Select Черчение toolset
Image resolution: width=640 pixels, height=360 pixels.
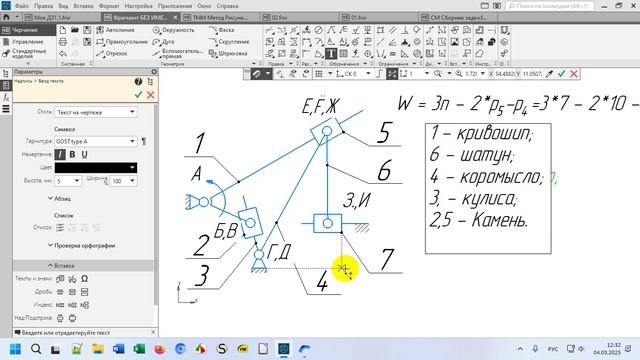coord(28,30)
